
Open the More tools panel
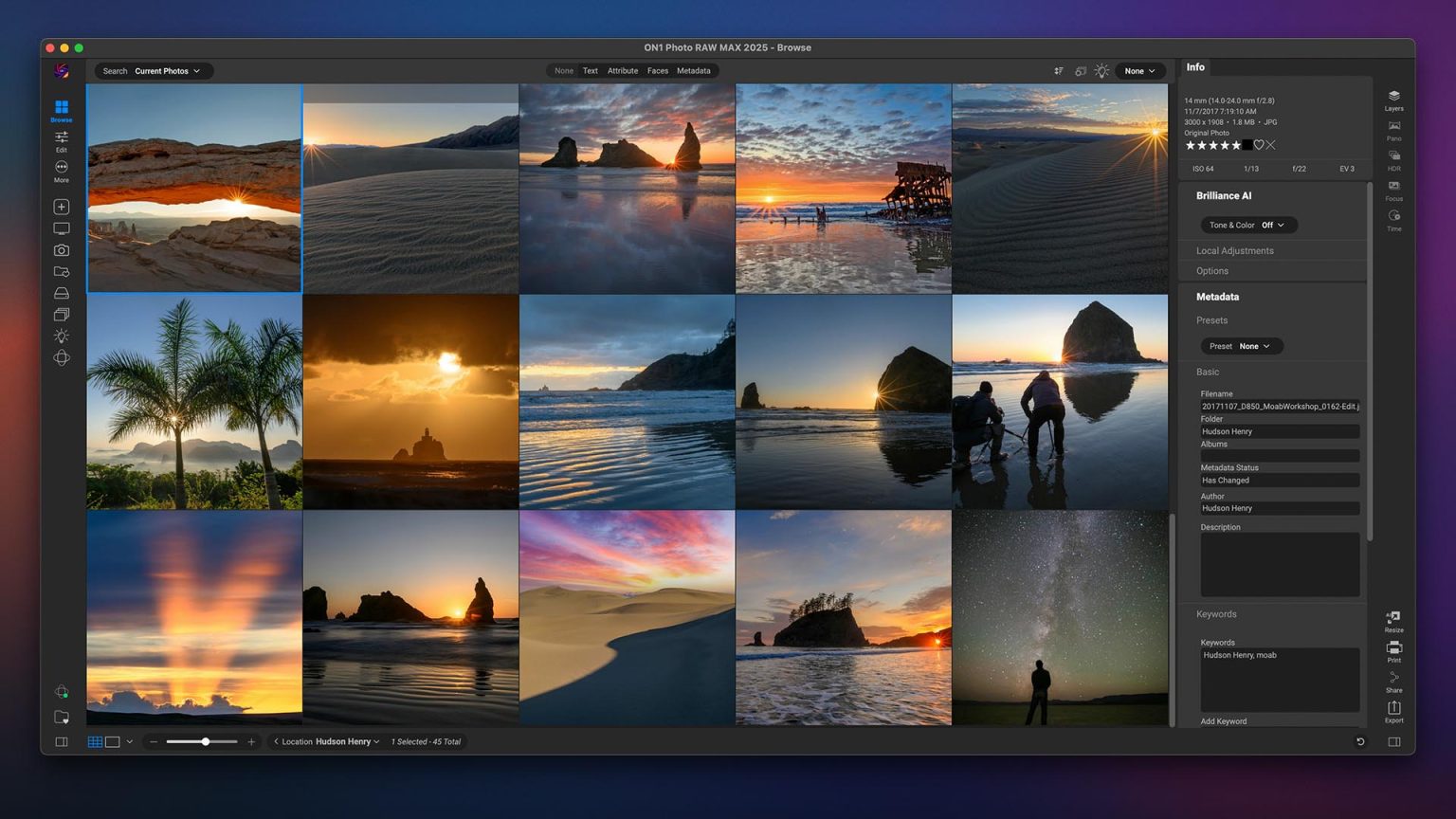[x=61, y=172]
